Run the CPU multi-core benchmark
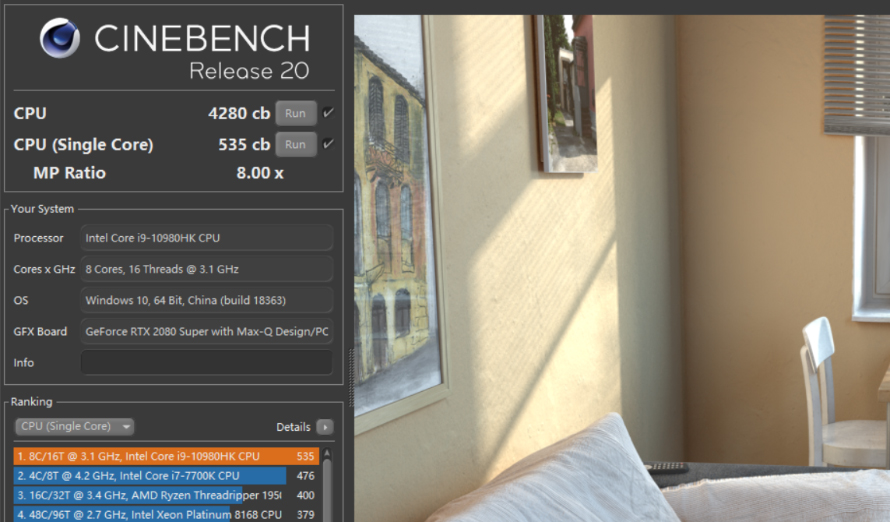890x522 pixels. tap(296, 113)
